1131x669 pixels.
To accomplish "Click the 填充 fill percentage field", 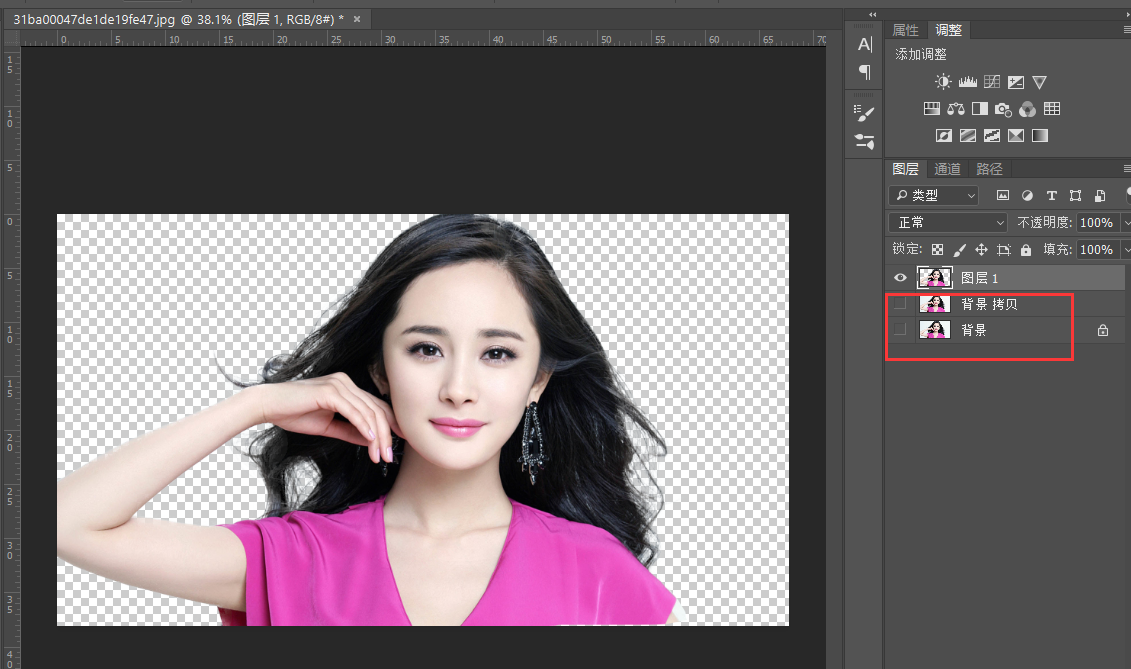I will (x=1096, y=250).
